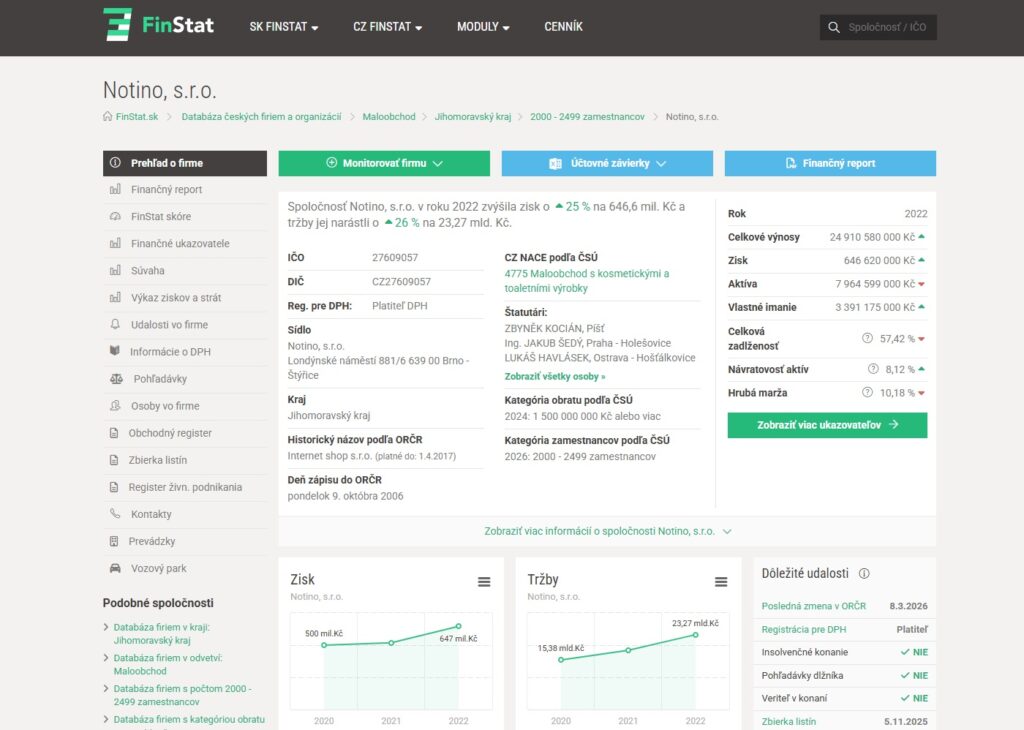Select Finančné ukazovatele in sidebar
The height and width of the screenshot is (730, 1024).
180,243
